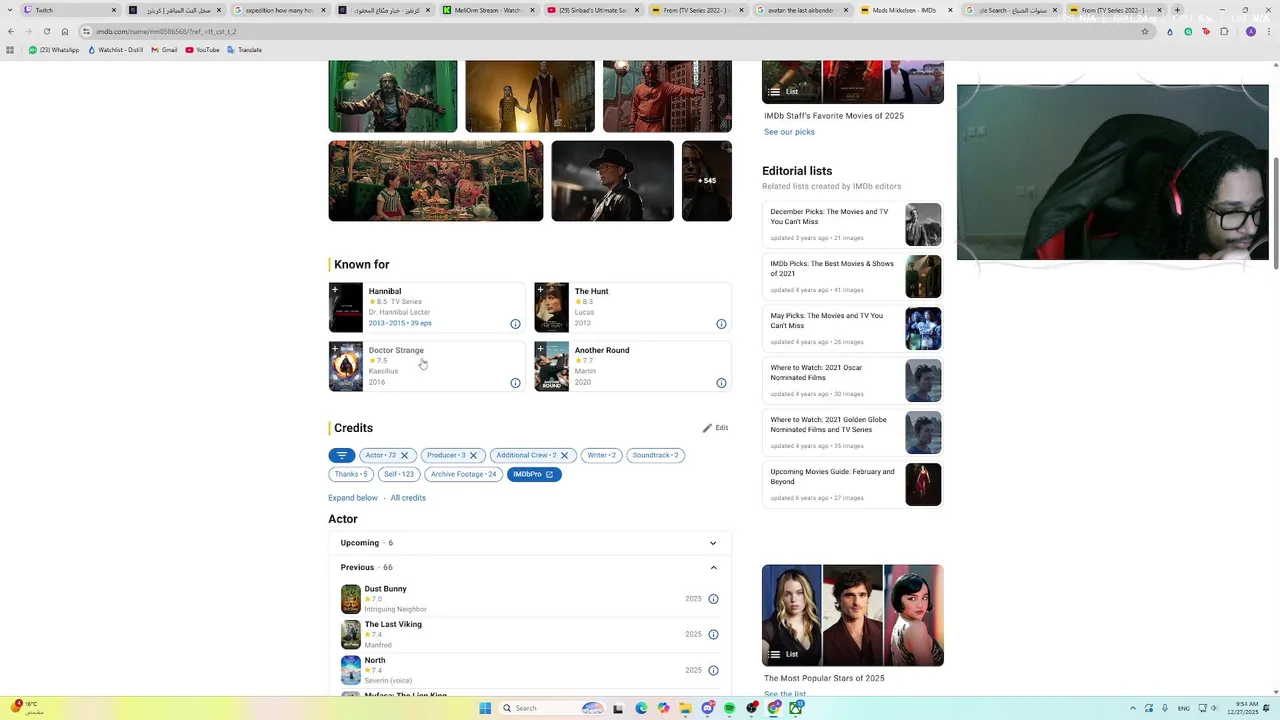Open the Doctor Strange title link
1280x720 pixels.
396,350
